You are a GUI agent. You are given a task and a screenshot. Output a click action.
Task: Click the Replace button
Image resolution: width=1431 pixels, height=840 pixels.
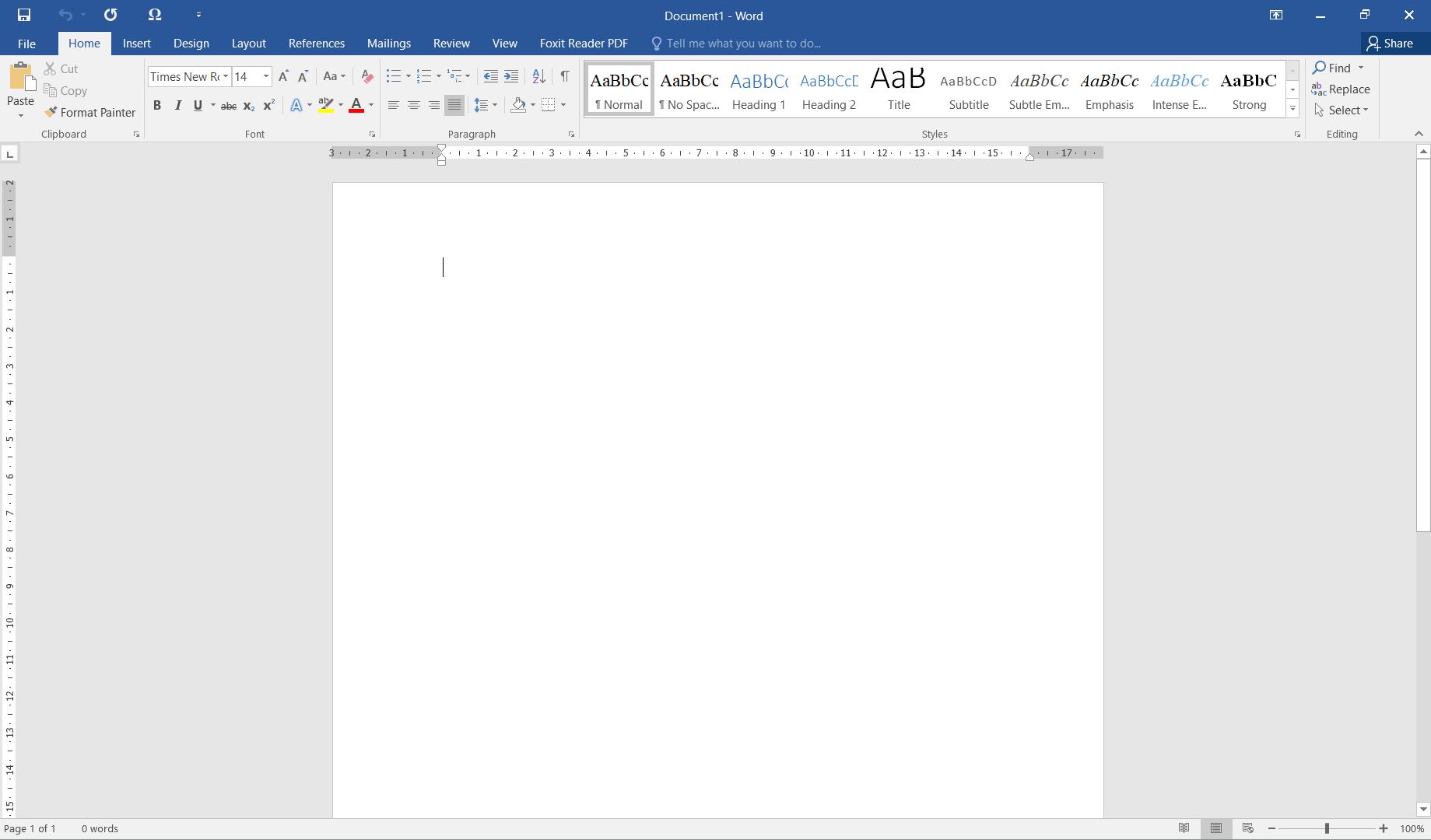[x=1341, y=89]
